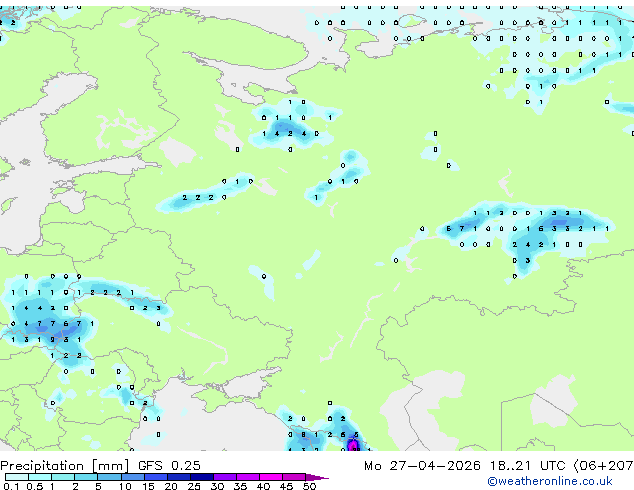The width and height of the screenshot is (634, 490).
Task: Select the legend swatch between 5 and 10
Action: [x=110, y=477]
